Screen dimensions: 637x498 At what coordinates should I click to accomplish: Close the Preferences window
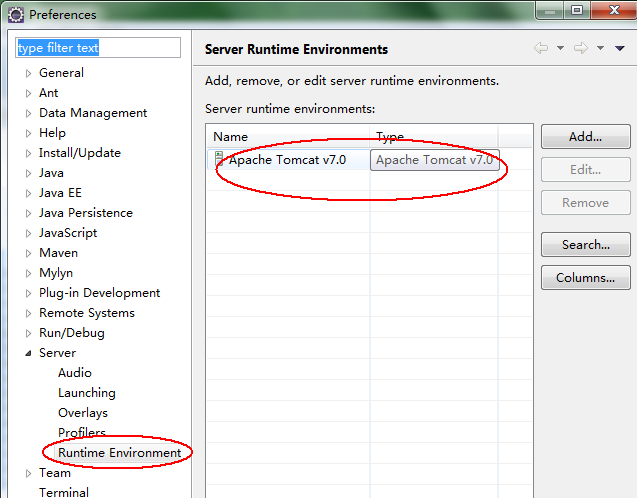pyautogui.click(x=614, y=10)
